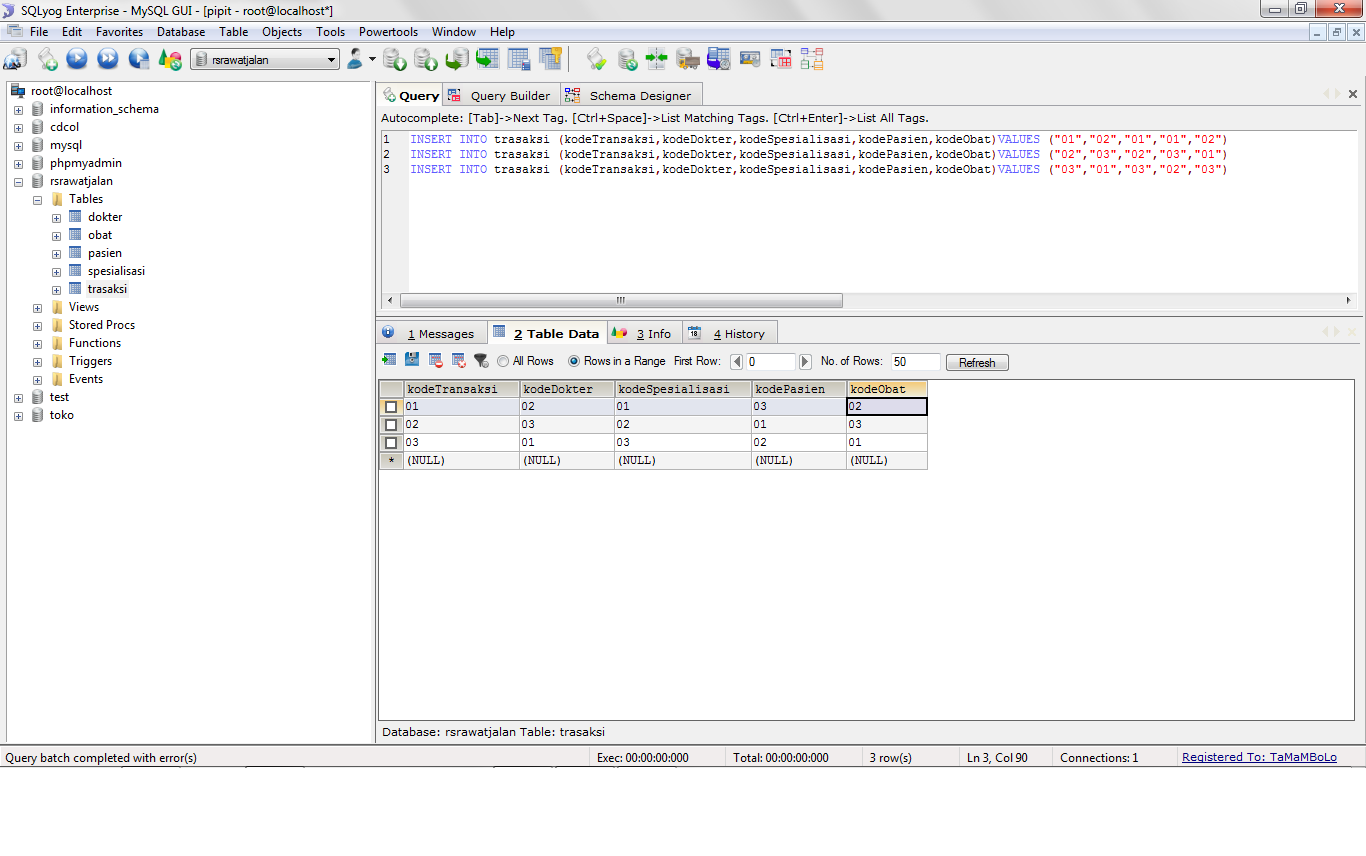Open the Query Builder tab
The height and width of the screenshot is (856, 1366).
pyautogui.click(x=499, y=95)
